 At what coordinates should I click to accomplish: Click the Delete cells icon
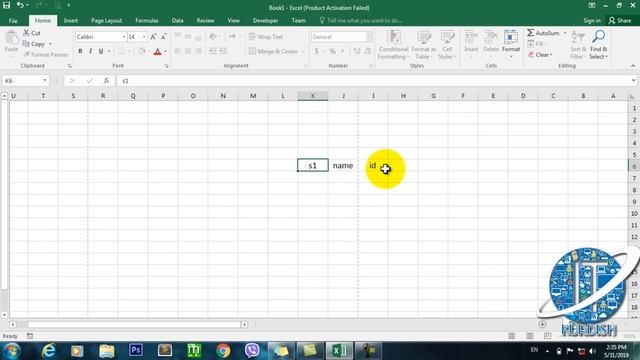[x=491, y=38]
